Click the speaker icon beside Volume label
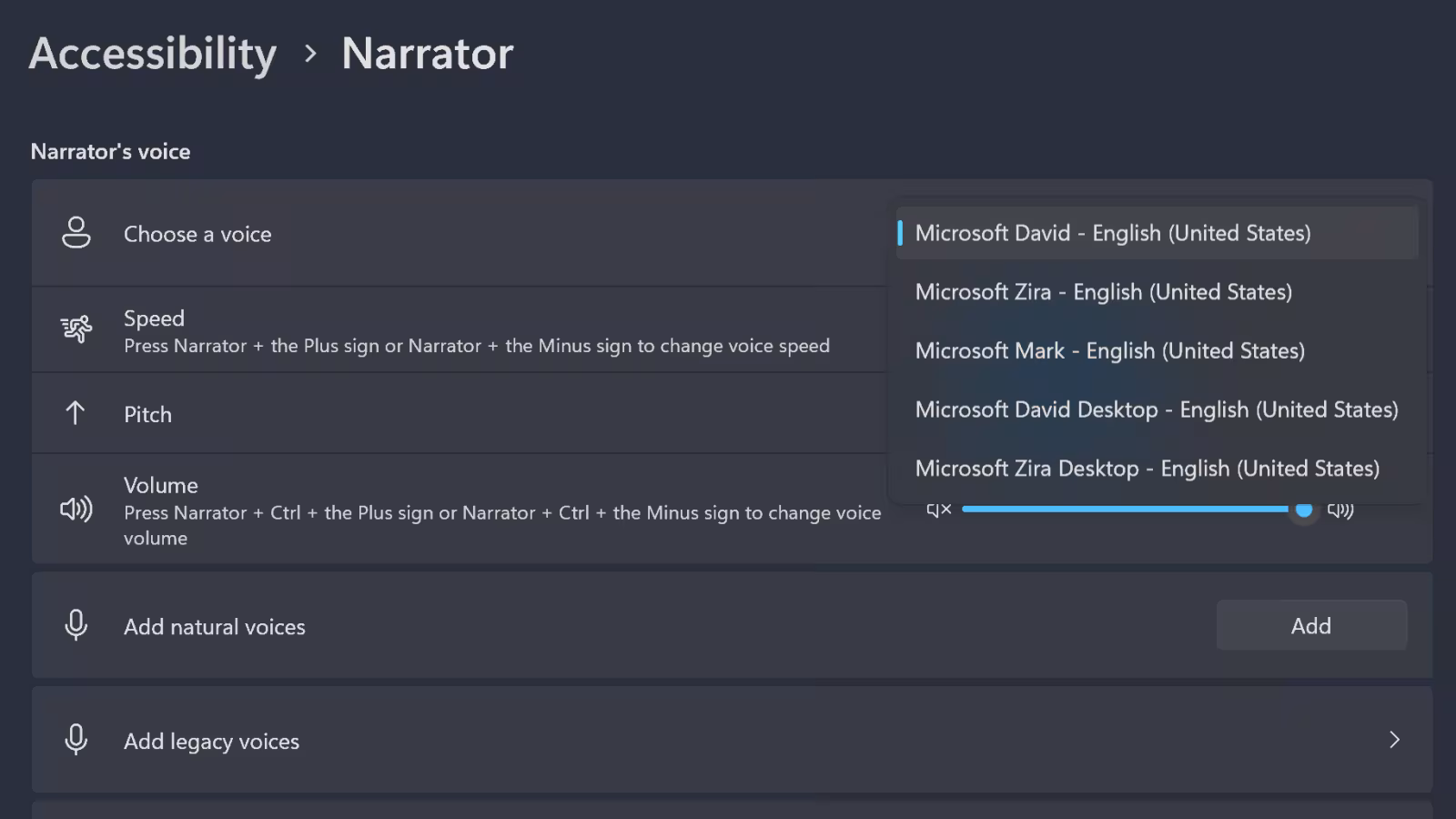The image size is (1456, 819). tap(76, 509)
